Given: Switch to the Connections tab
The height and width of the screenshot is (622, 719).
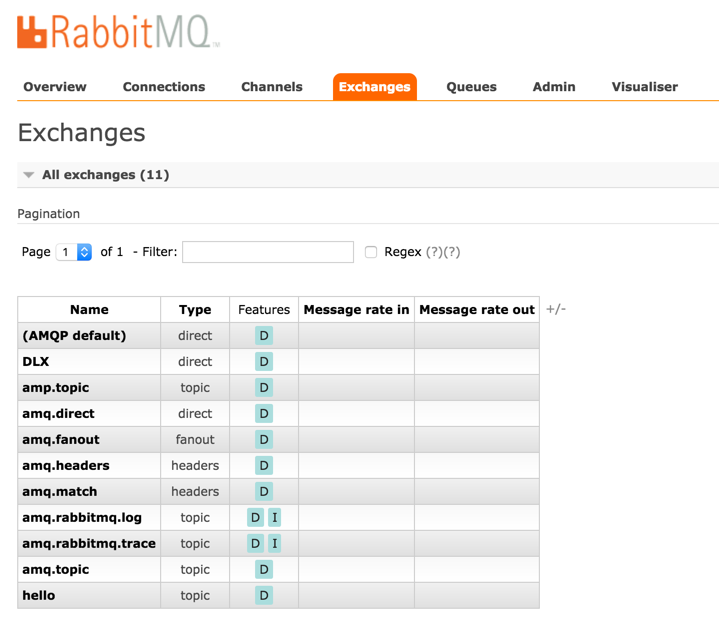Looking at the screenshot, I should pyautogui.click(x=164, y=87).
